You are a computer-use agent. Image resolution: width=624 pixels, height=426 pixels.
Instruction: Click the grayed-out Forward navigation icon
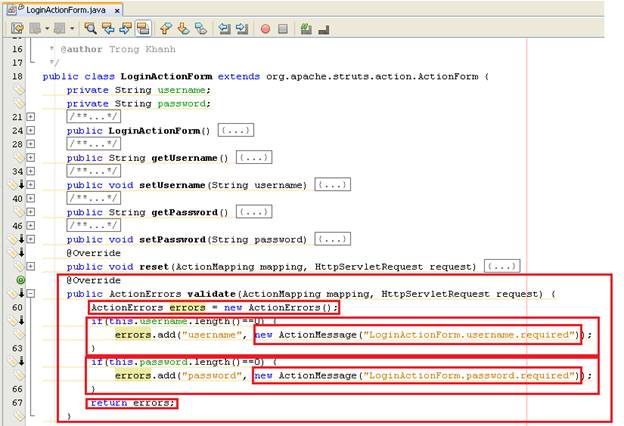coord(60,29)
